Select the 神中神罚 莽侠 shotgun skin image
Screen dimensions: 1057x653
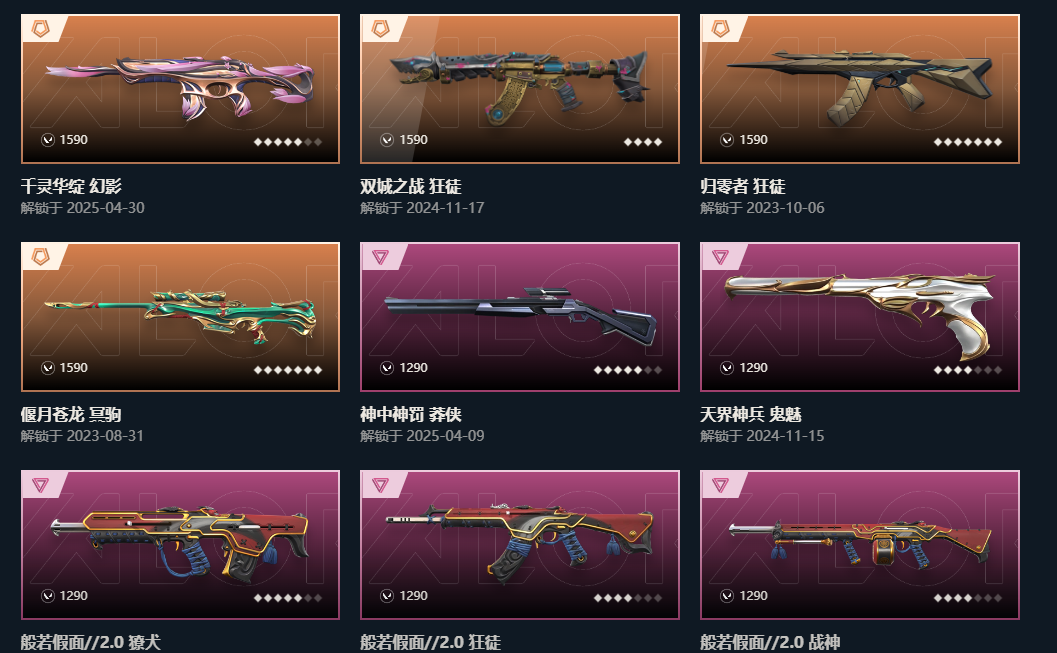520,317
